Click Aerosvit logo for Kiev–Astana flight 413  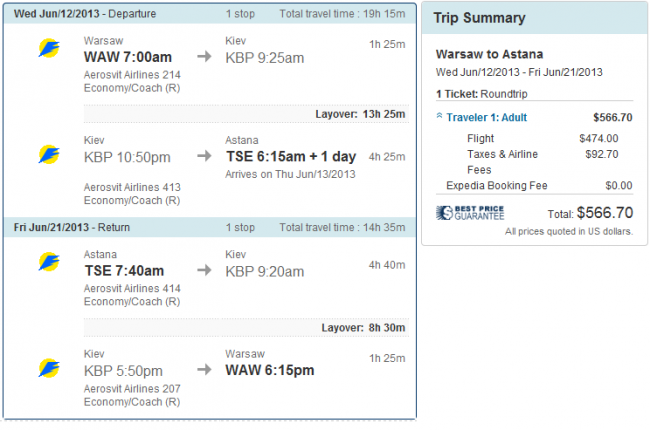tap(48, 155)
